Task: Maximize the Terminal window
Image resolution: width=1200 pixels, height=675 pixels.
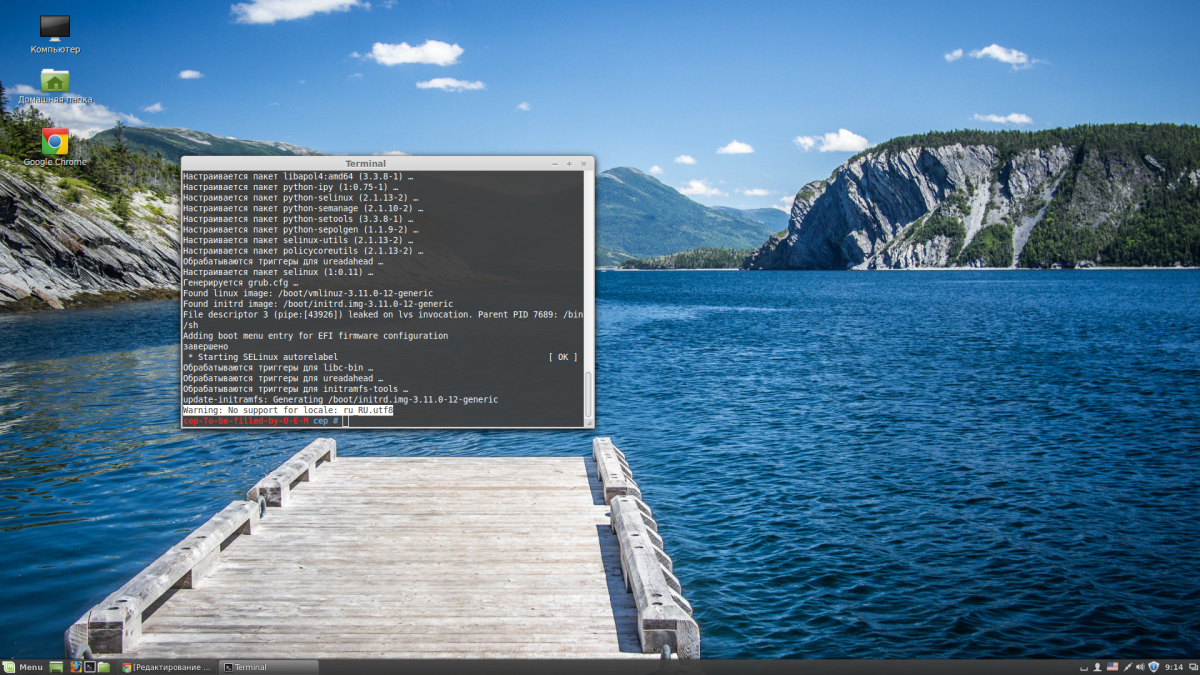Action: 569,163
